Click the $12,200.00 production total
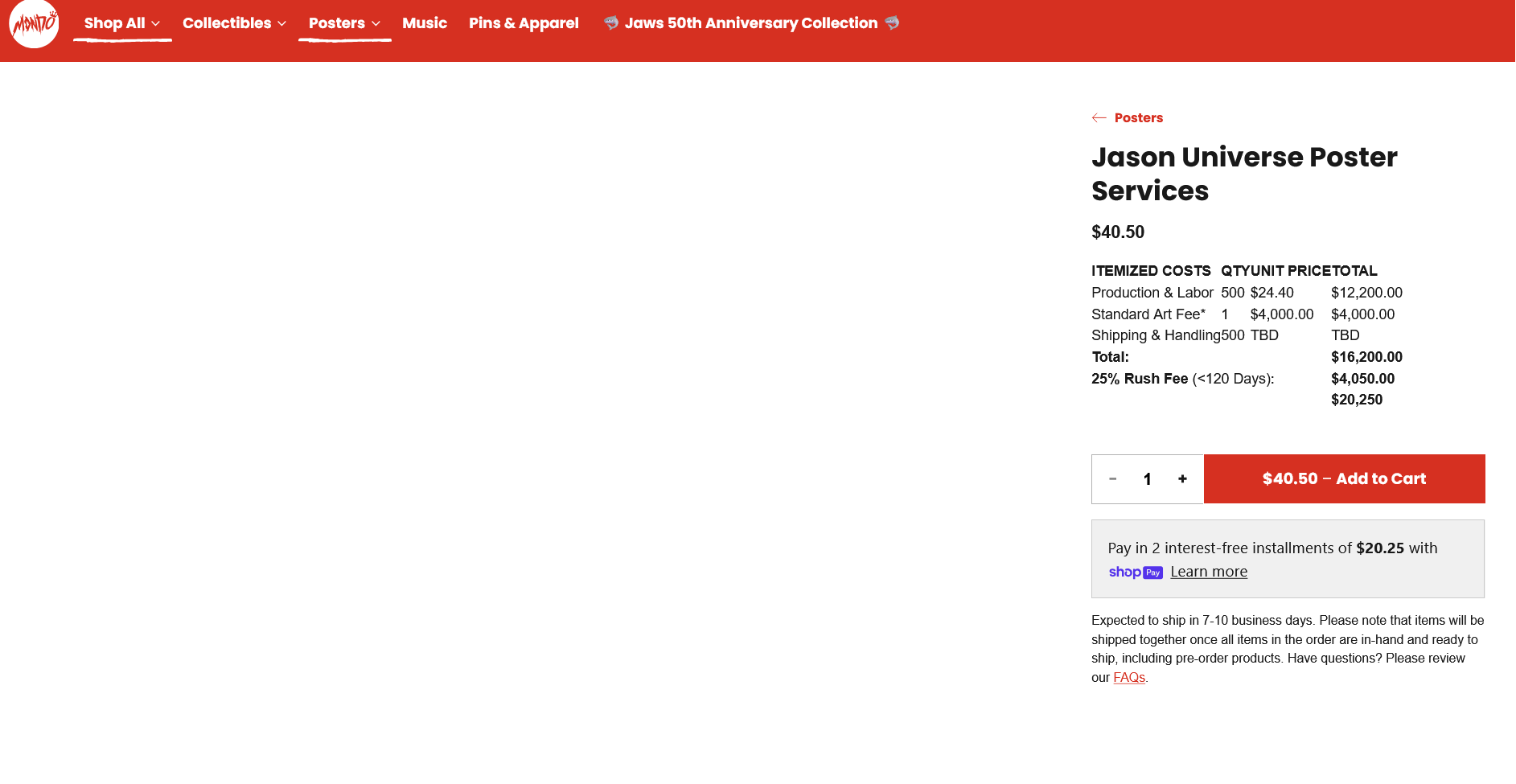 pos(1366,293)
